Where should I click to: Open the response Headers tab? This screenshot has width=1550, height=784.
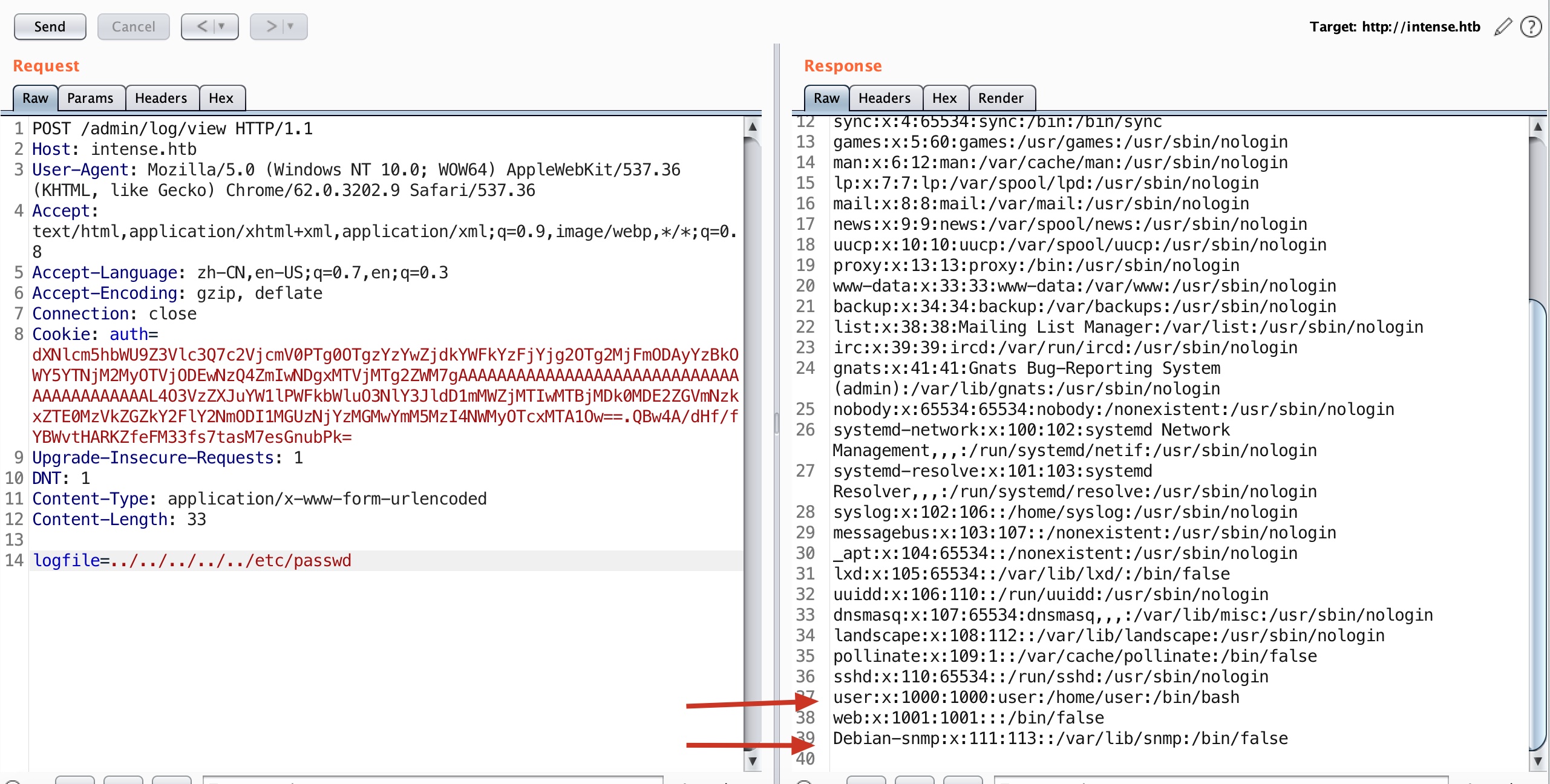coord(885,98)
